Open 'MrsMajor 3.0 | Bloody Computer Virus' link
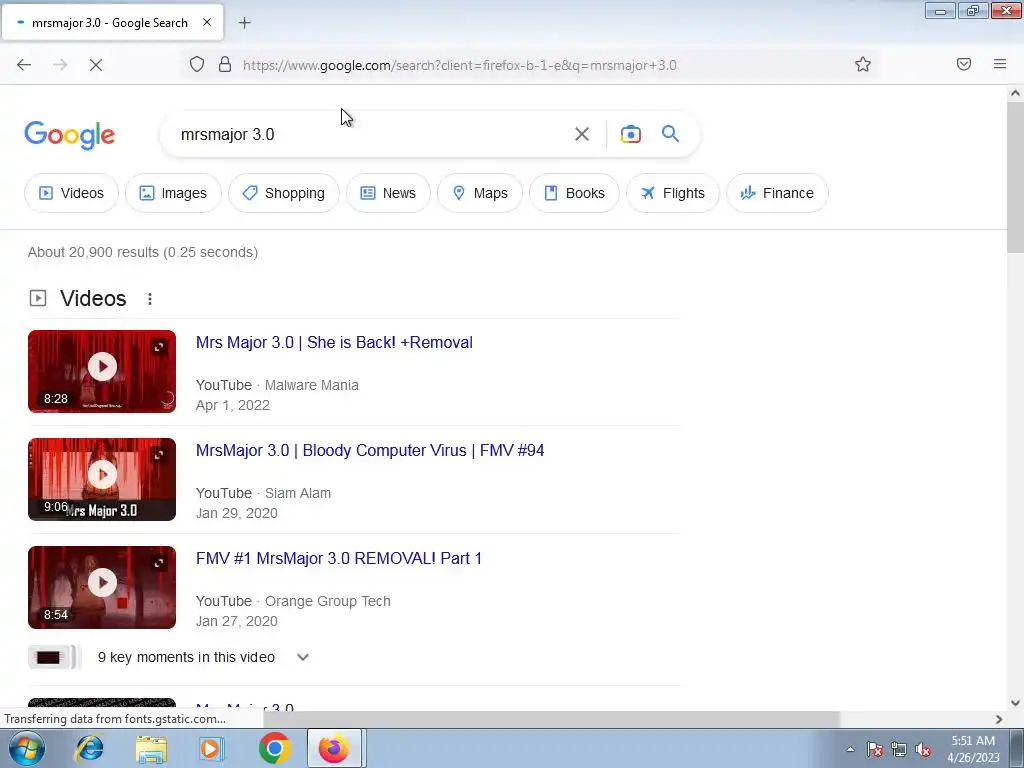The image size is (1024, 768). (x=370, y=451)
